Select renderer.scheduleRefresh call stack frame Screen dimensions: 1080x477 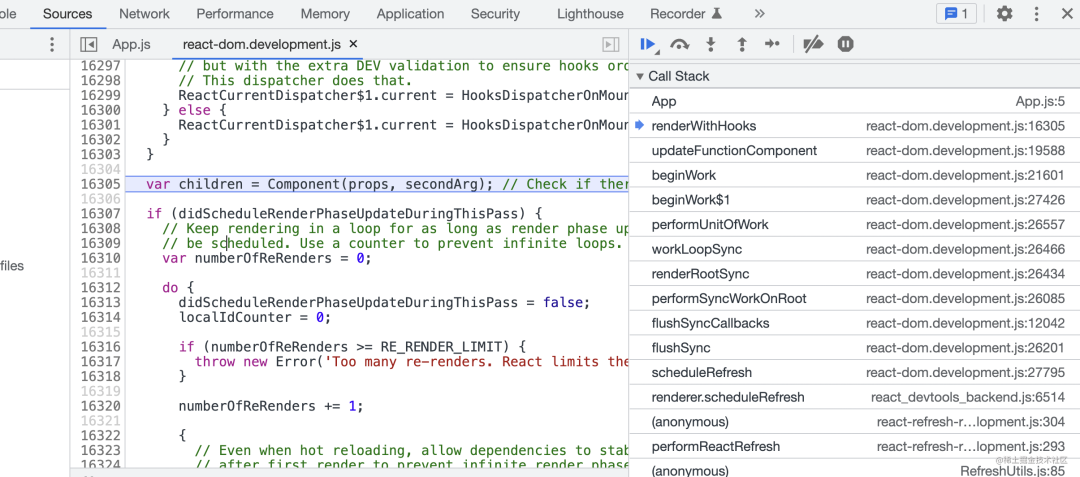[x=854, y=397]
